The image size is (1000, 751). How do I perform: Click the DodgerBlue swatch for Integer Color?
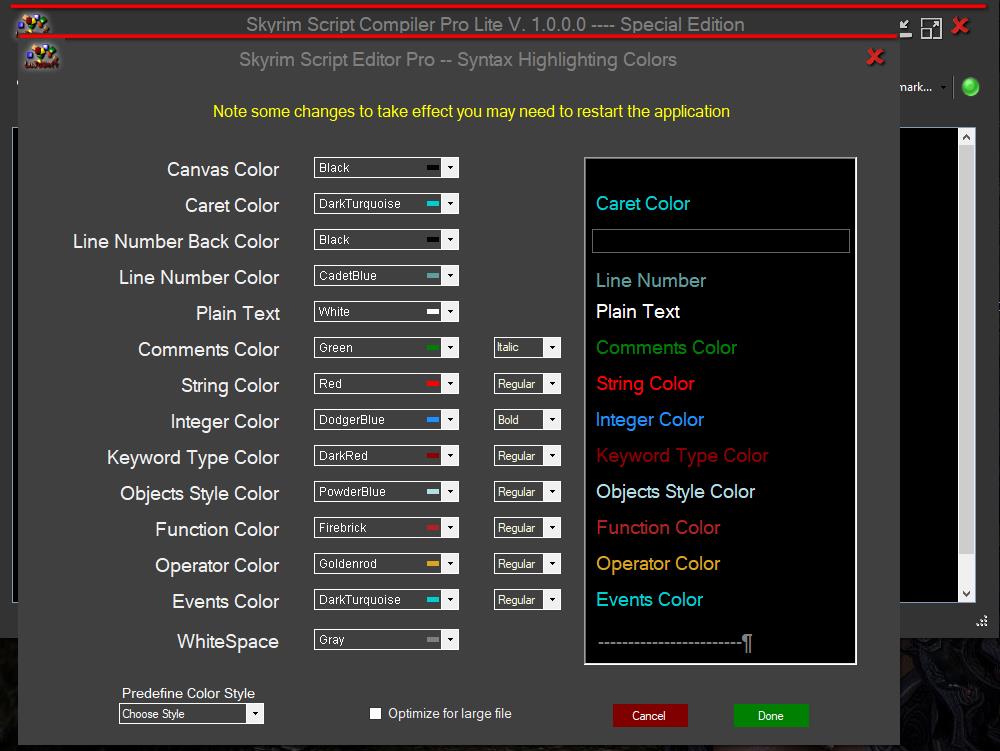[x=433, y=420]
